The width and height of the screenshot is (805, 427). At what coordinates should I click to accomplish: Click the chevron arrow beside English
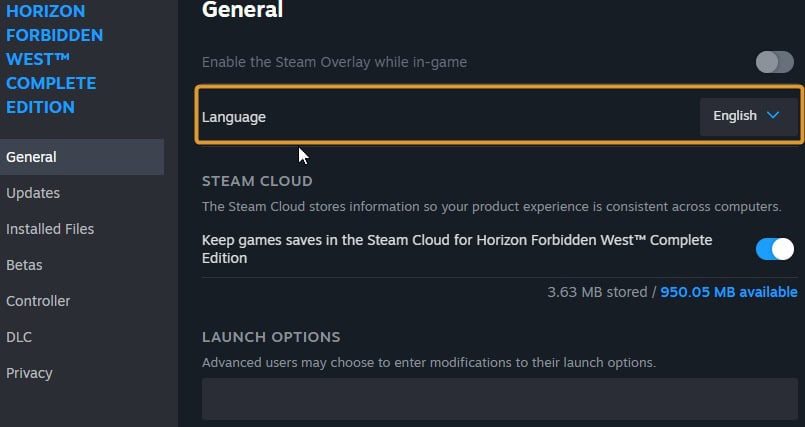(x=773, y=115)
